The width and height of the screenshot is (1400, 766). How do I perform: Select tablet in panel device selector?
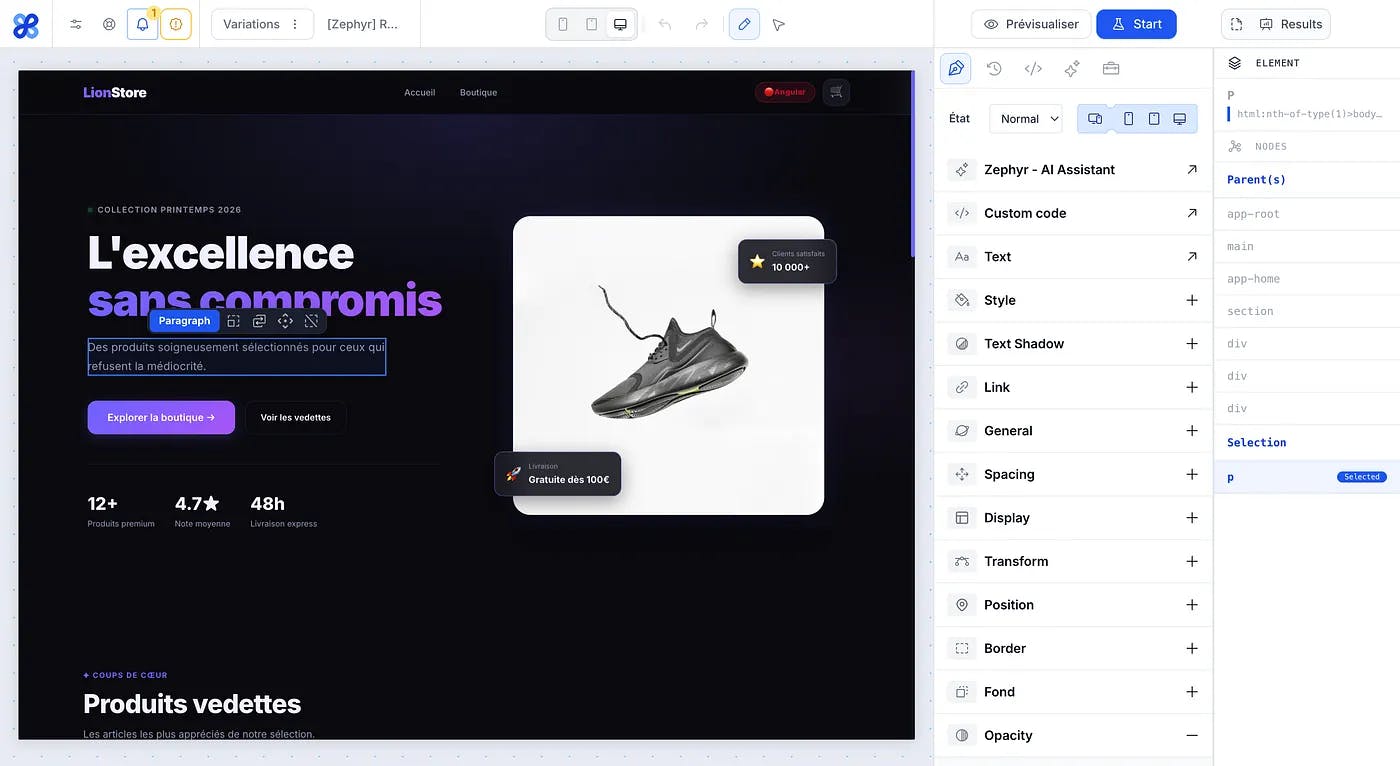point(1154,118)
